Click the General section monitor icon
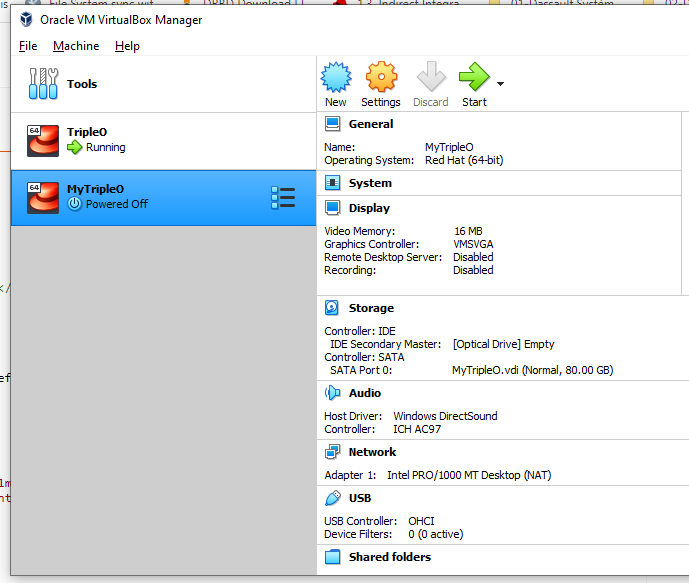689x583 pixels. click(332, 124)
